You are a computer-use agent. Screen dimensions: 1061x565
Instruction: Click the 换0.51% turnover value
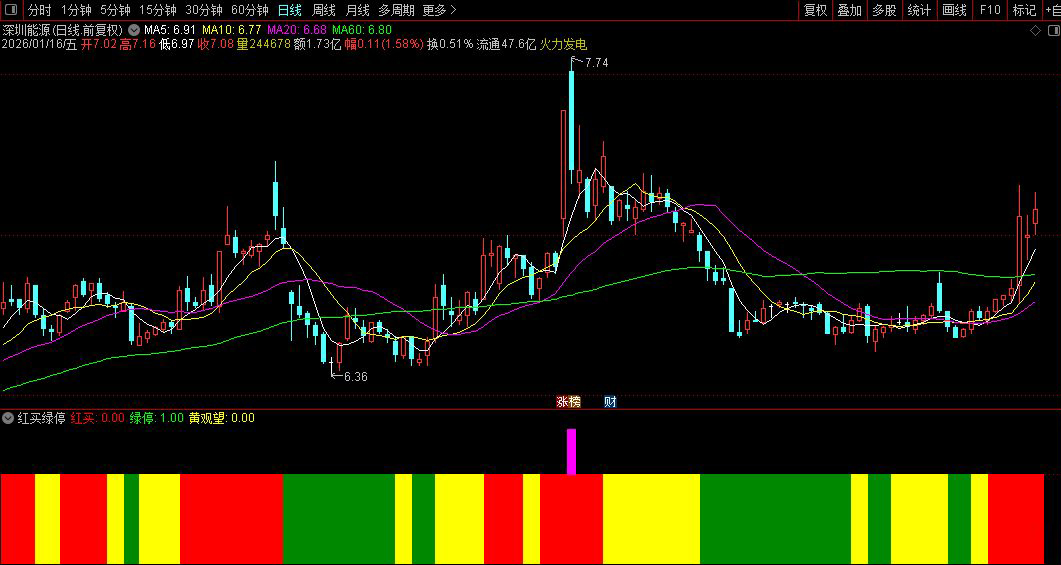click(x=450, y=44)
